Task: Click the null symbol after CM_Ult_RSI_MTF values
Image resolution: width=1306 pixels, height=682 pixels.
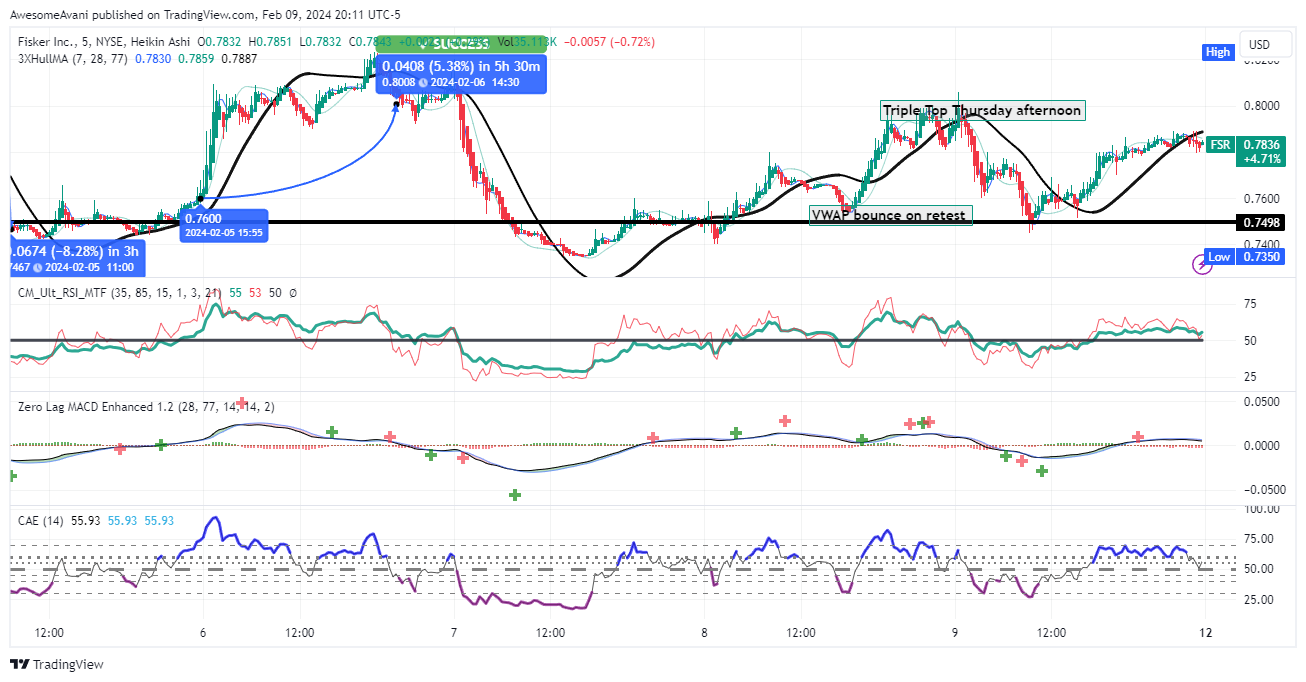Action: (x=291, y=291)
